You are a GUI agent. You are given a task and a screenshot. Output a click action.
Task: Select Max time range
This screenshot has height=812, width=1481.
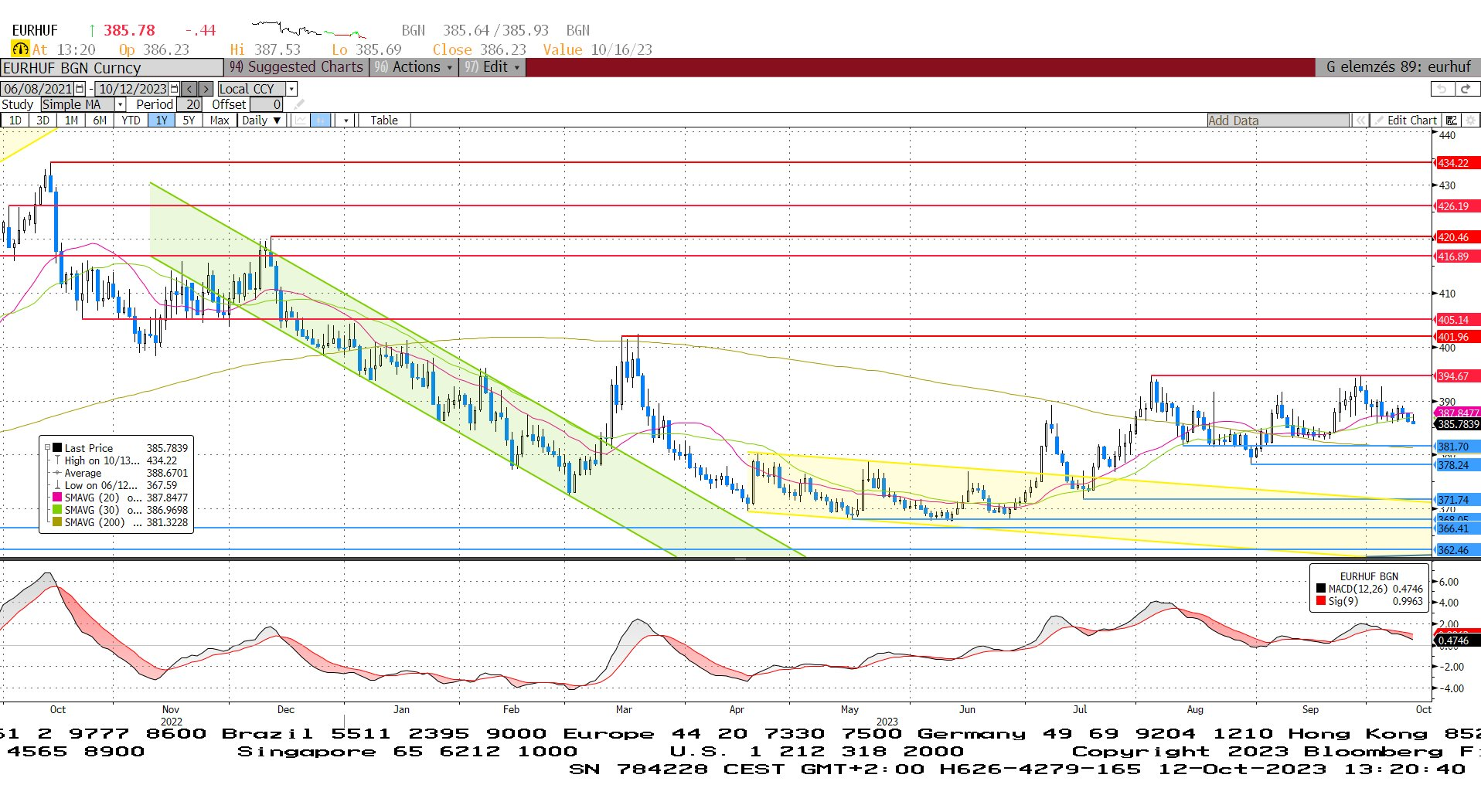220,120
